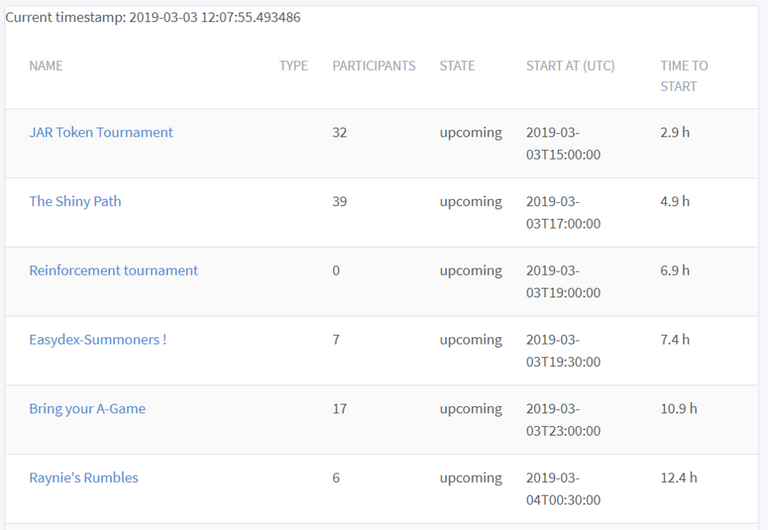Open the Easydex-Summoners ! tournament

click(97, 340)
